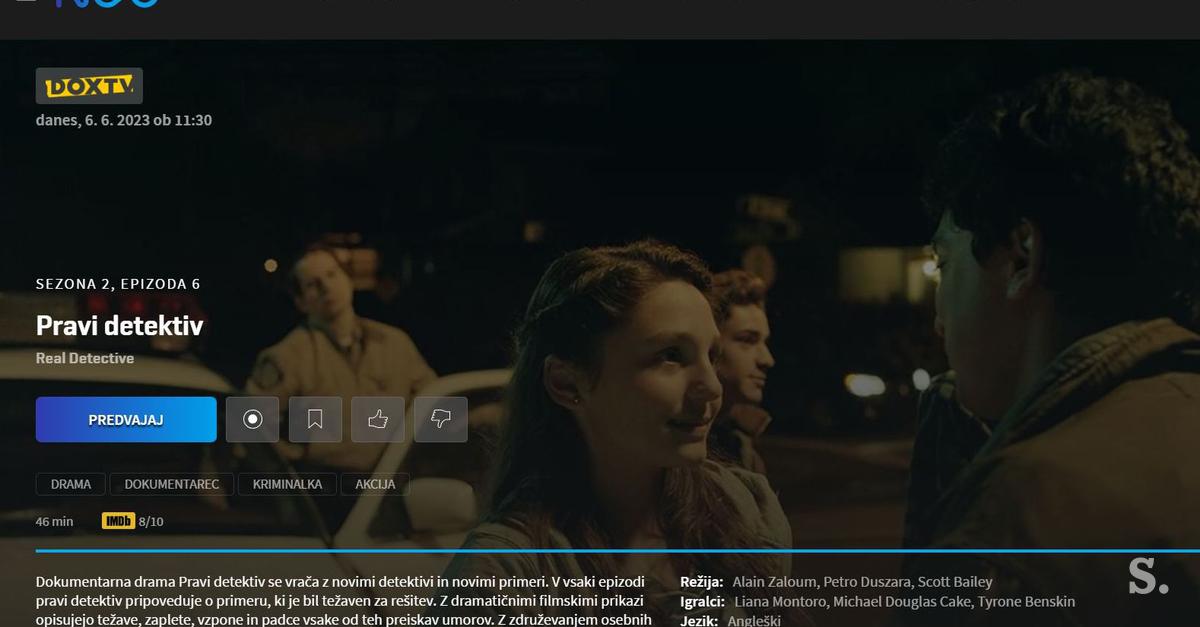The width and height of the screenshot is (1200, 627).
Task: Open the DRAMA genre tag
Action: point(70,483)
